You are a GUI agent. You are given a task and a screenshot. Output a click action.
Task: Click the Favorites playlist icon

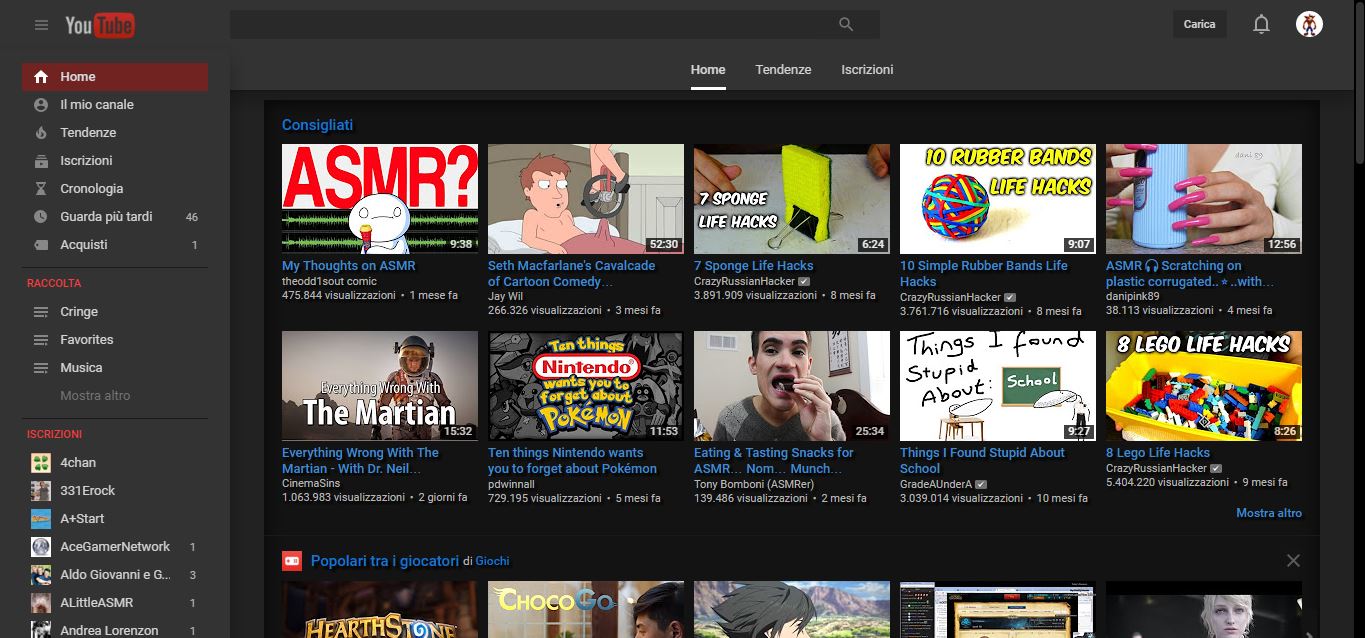coord(41,340)
